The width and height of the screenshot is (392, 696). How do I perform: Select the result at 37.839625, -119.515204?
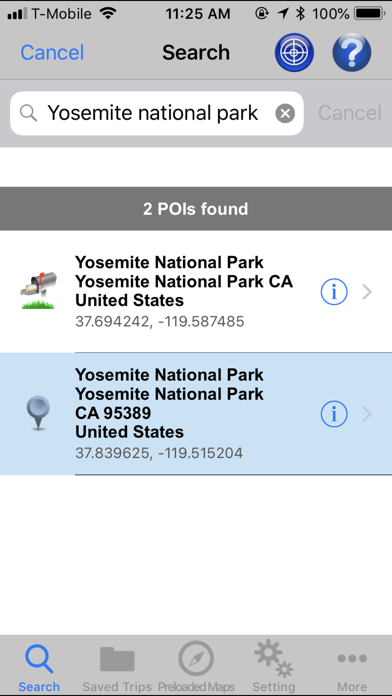pos(196,414)
